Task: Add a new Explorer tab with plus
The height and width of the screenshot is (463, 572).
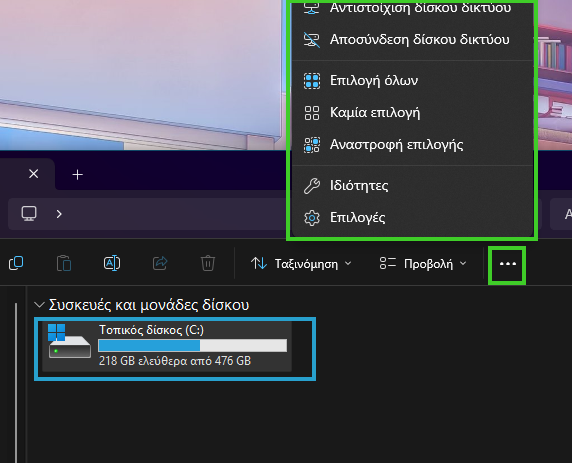Action: coord(77,175)
